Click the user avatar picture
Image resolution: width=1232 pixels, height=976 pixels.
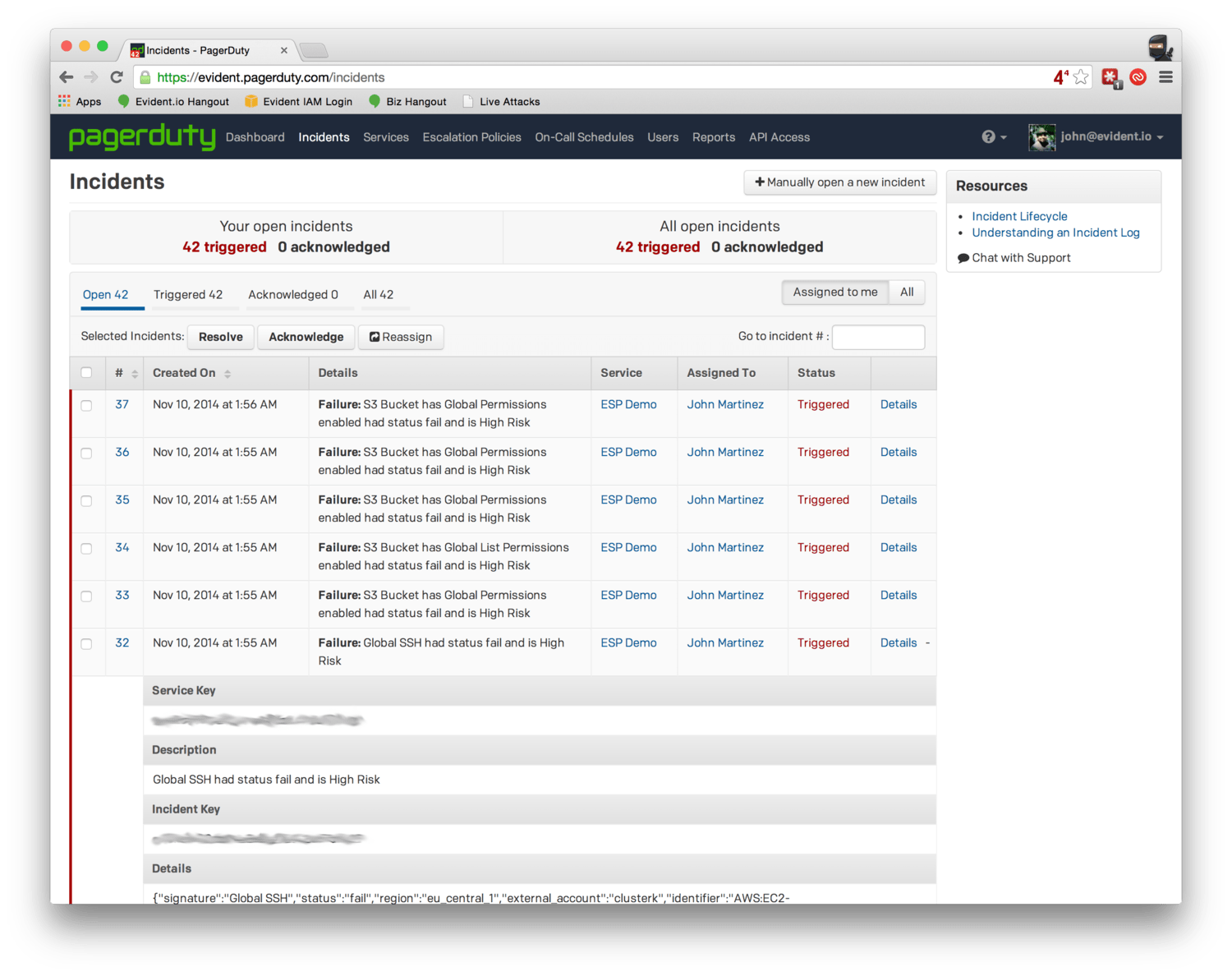click(1041, 137)
